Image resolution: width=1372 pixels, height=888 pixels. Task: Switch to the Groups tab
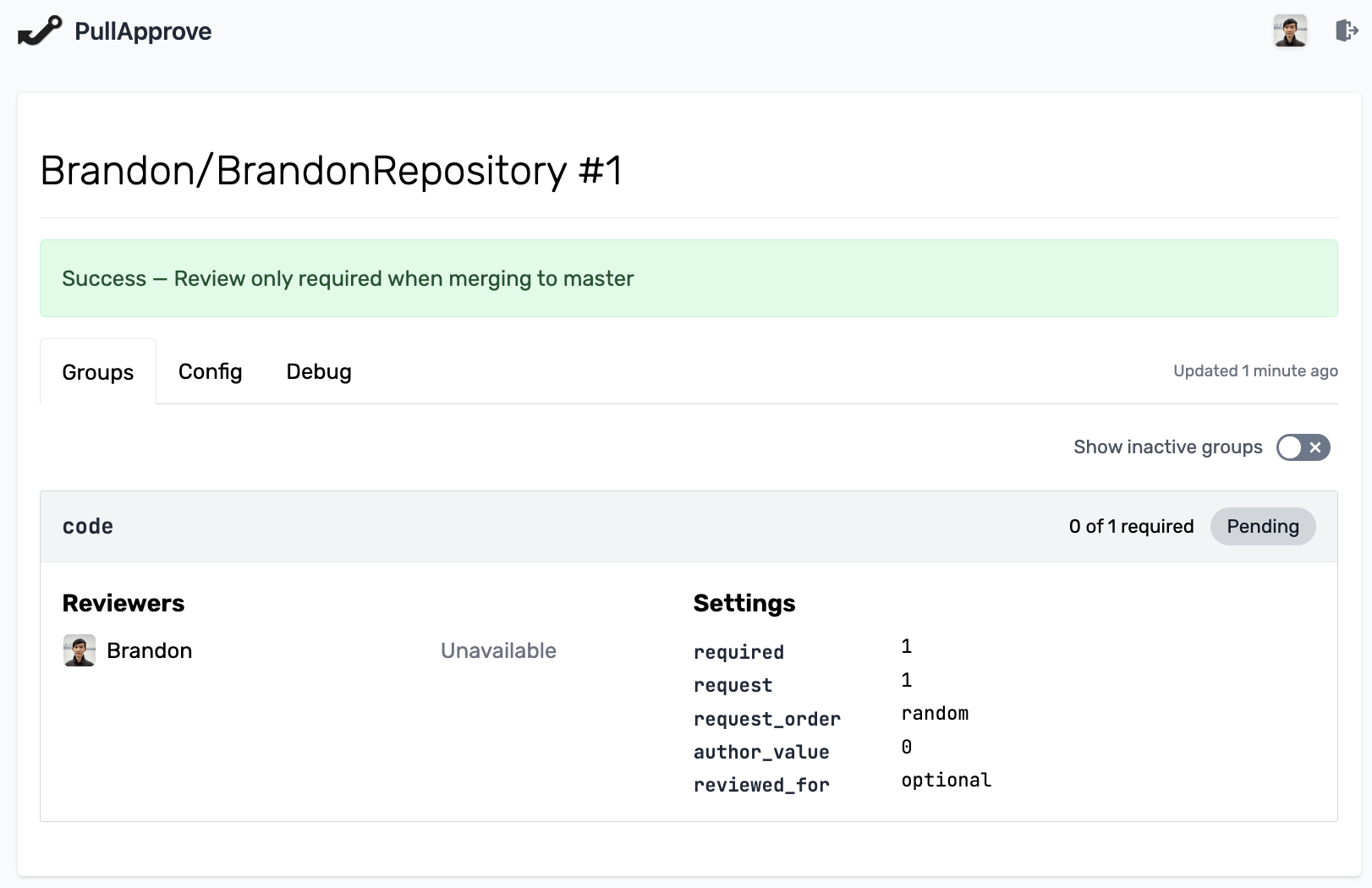(98, 372)
